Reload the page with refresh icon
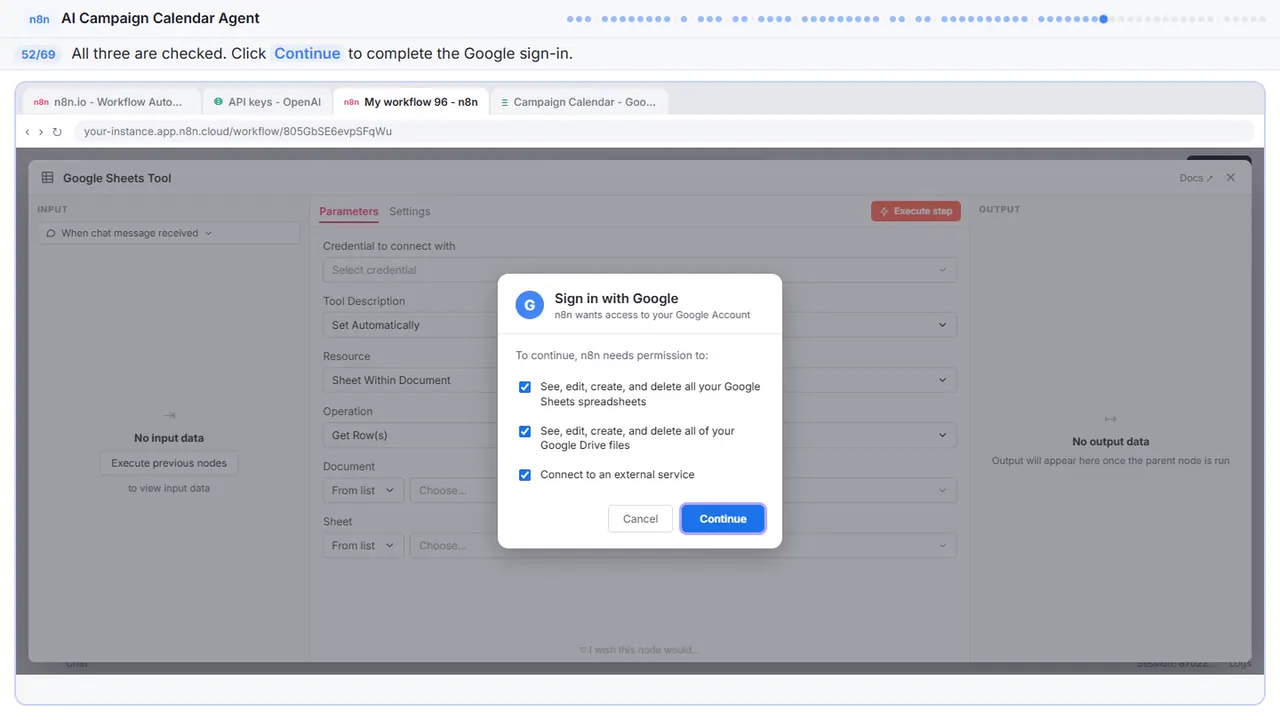This screenshot has width=1280, height=720. tap(57, 132)
